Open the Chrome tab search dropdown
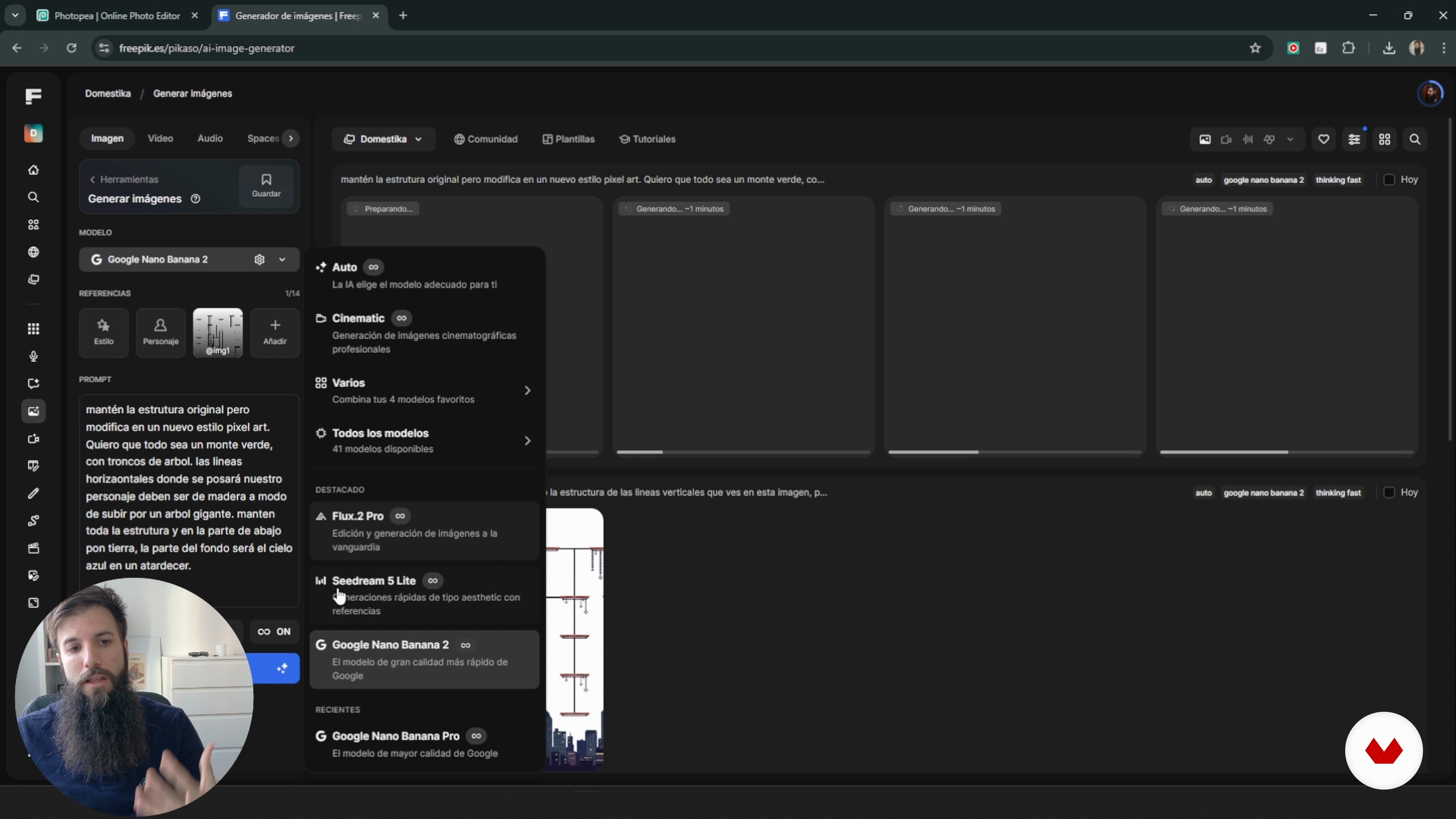The height and width of the screenshot is (819, 1456). pyautogui.click(x=15, y=15)
